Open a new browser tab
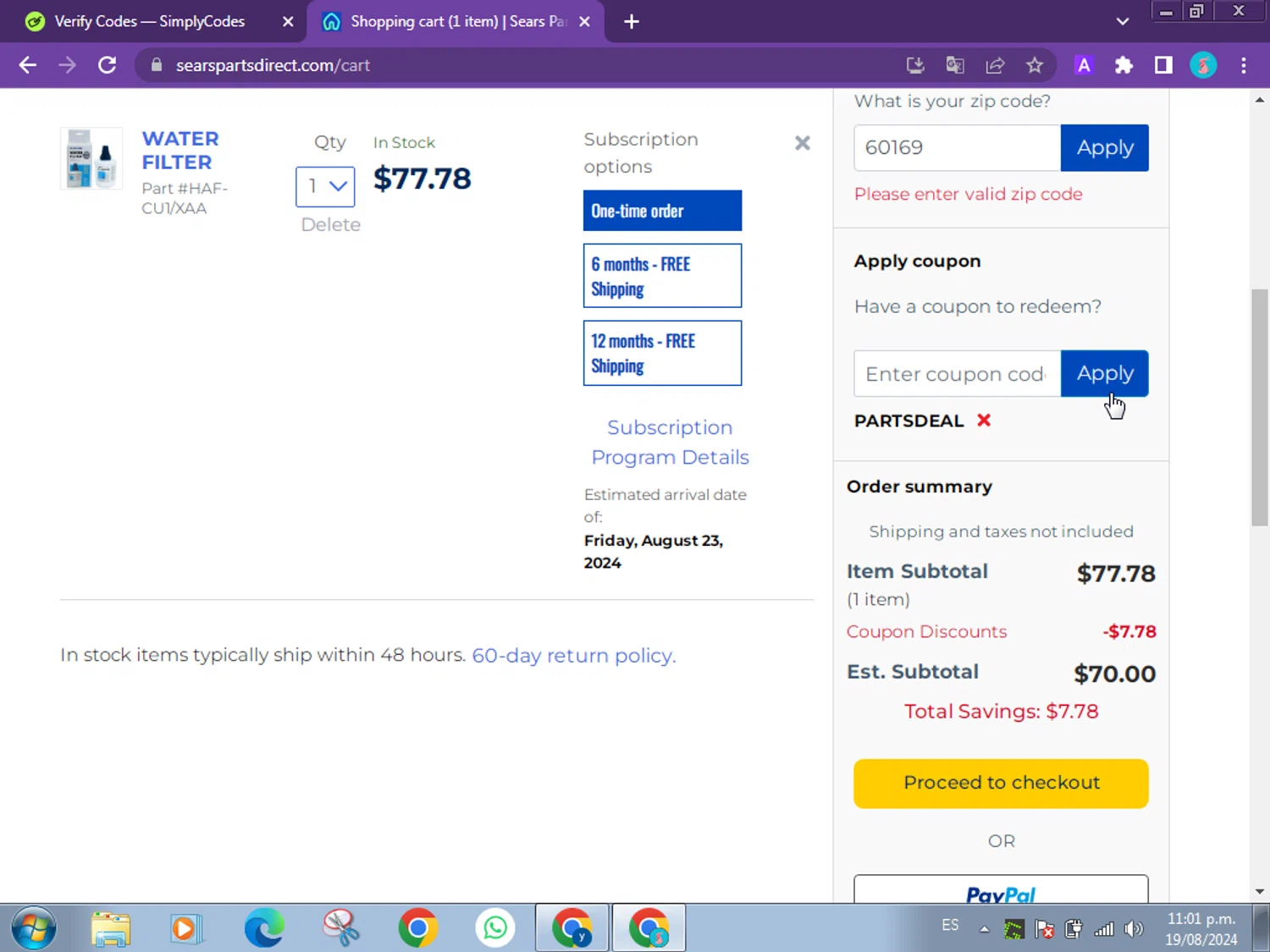The height and width of the screenshot is (952, 1270). click(632, 22)
